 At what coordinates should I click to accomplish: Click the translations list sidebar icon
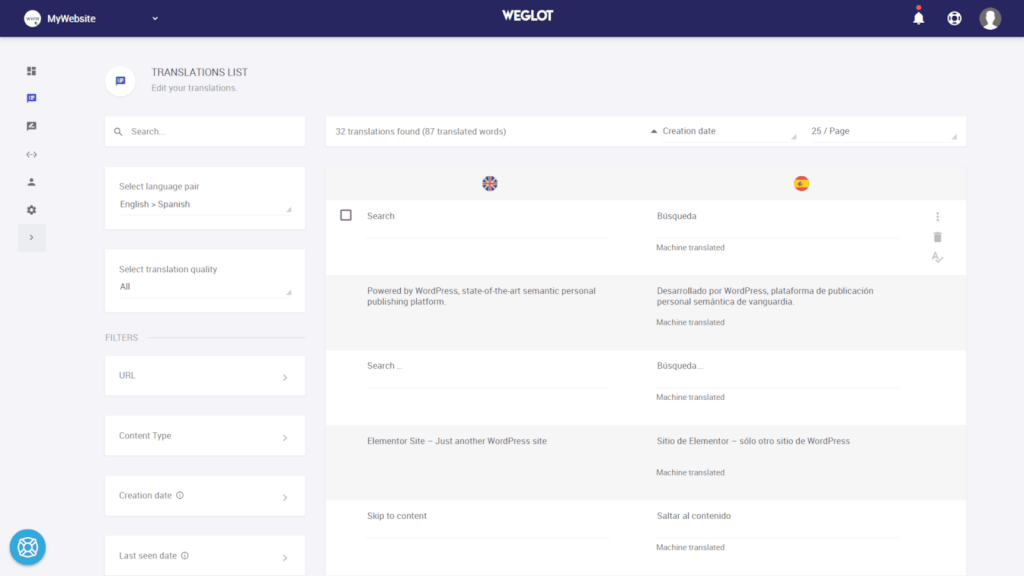coord(31,99)
